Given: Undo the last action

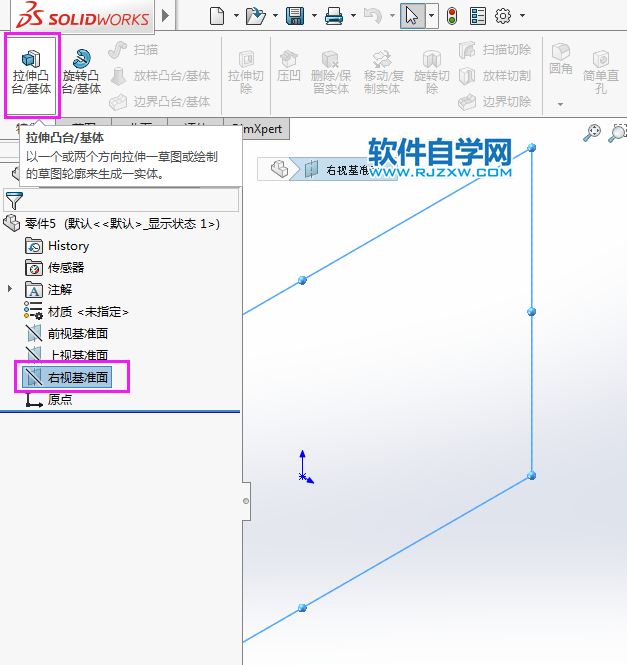Looking at the screenshot, I should pyautogui.click(x=373, y=16).
